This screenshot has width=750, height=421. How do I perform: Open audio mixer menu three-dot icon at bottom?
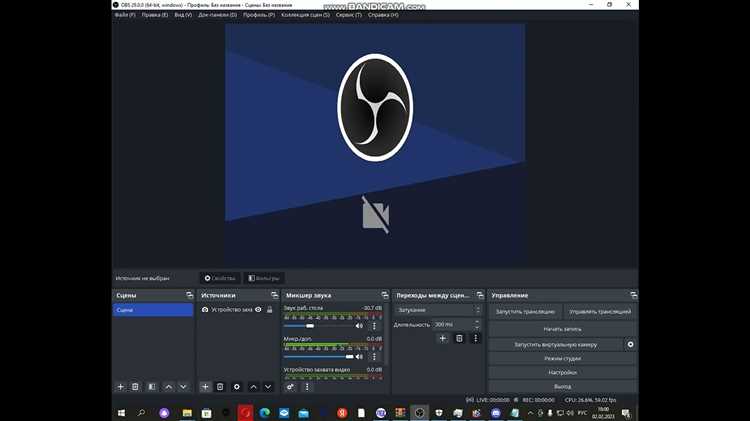click(x=307, y=387)
